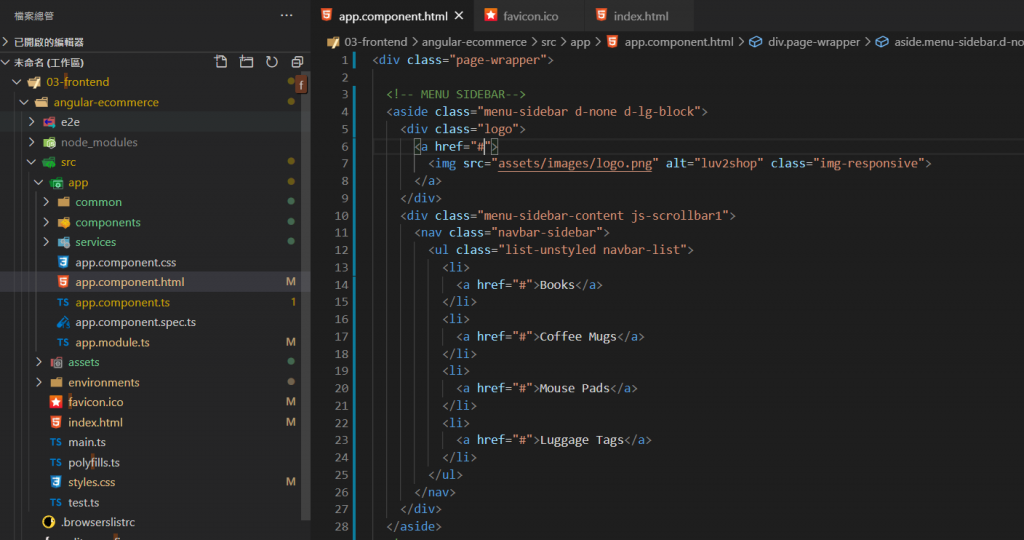Close the app.component.html editor tab
Viewport: 1024px width, 540px height.
tap(459, 16)
